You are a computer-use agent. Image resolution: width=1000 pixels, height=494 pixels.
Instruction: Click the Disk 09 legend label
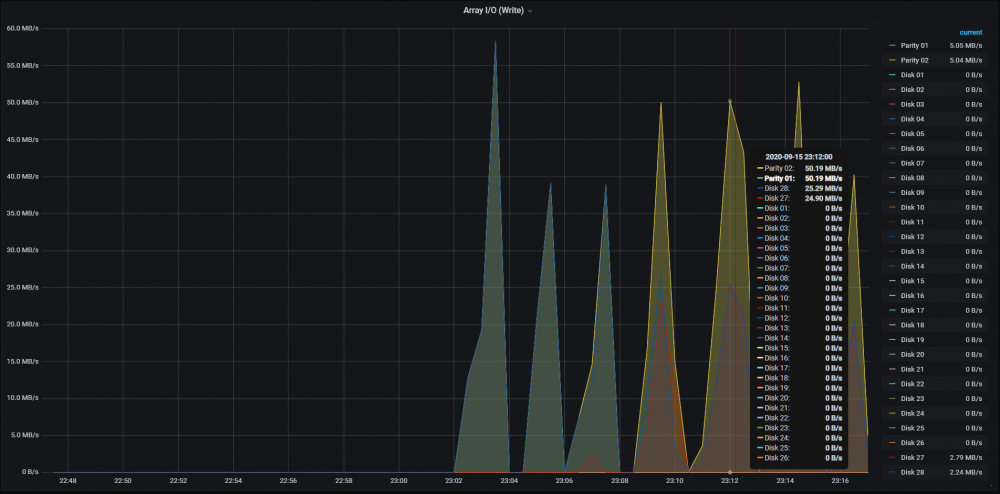coord(912,193)
